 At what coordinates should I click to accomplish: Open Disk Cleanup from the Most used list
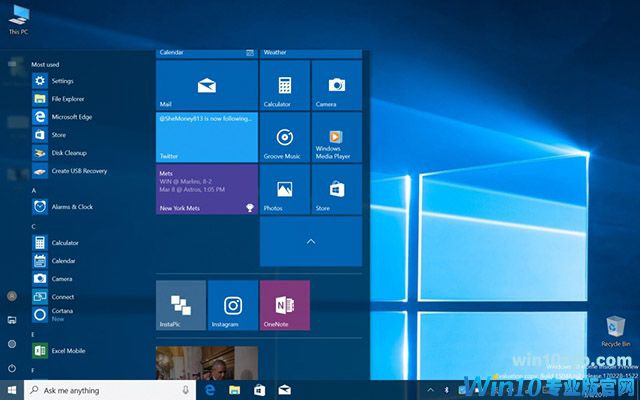(x=69, y=153)
